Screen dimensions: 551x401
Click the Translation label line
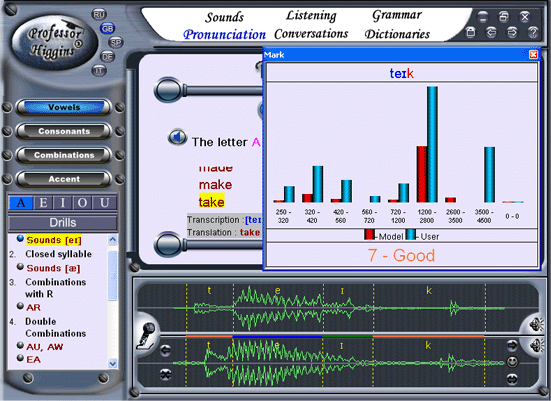click(223, 233)
